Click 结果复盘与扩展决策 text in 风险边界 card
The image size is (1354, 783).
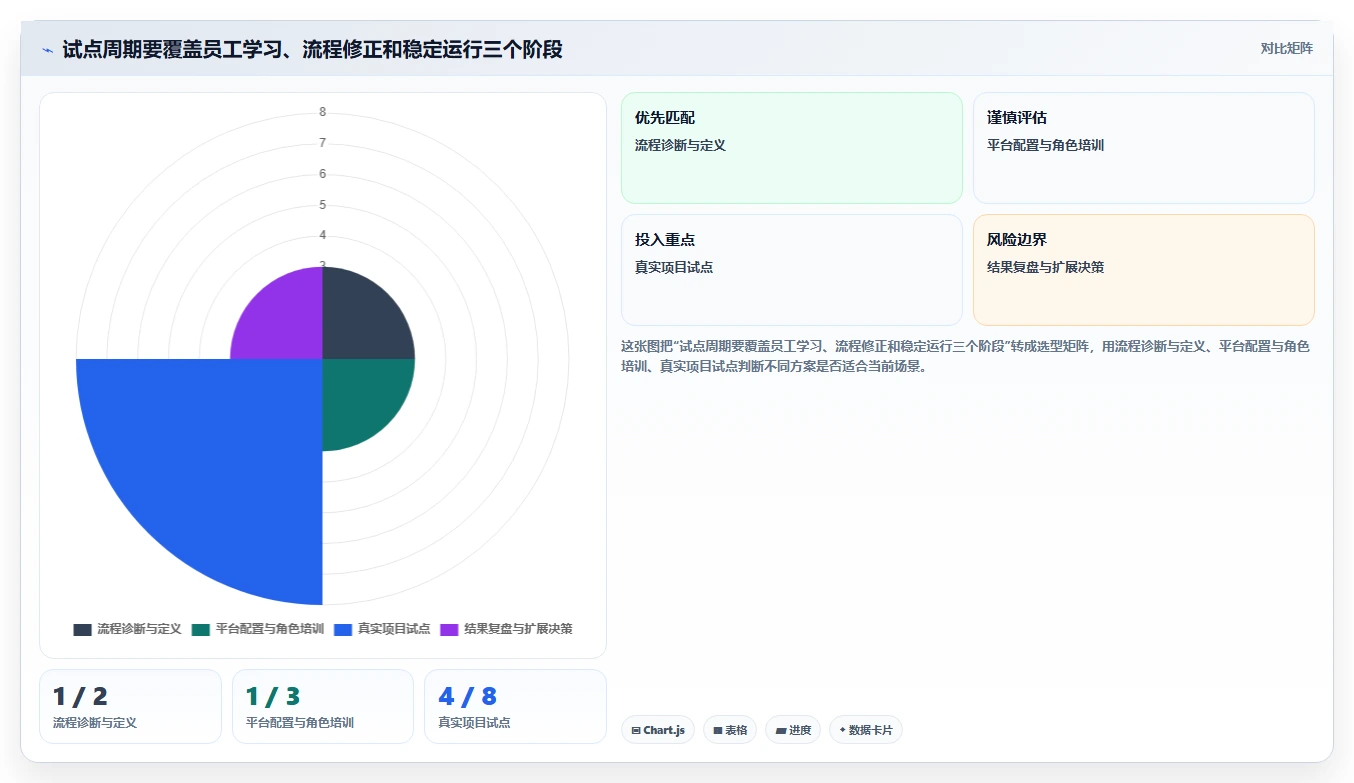pyautogui.click(x=1045, y=267)
